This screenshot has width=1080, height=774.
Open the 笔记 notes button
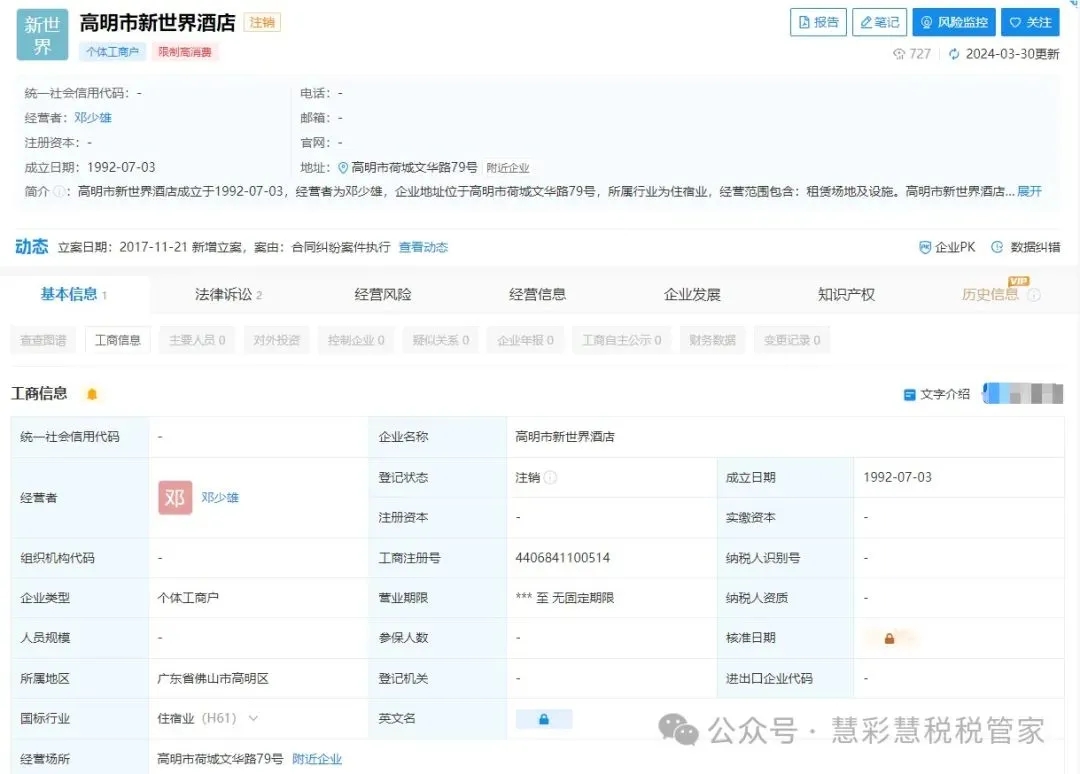(x=879, y=22)
